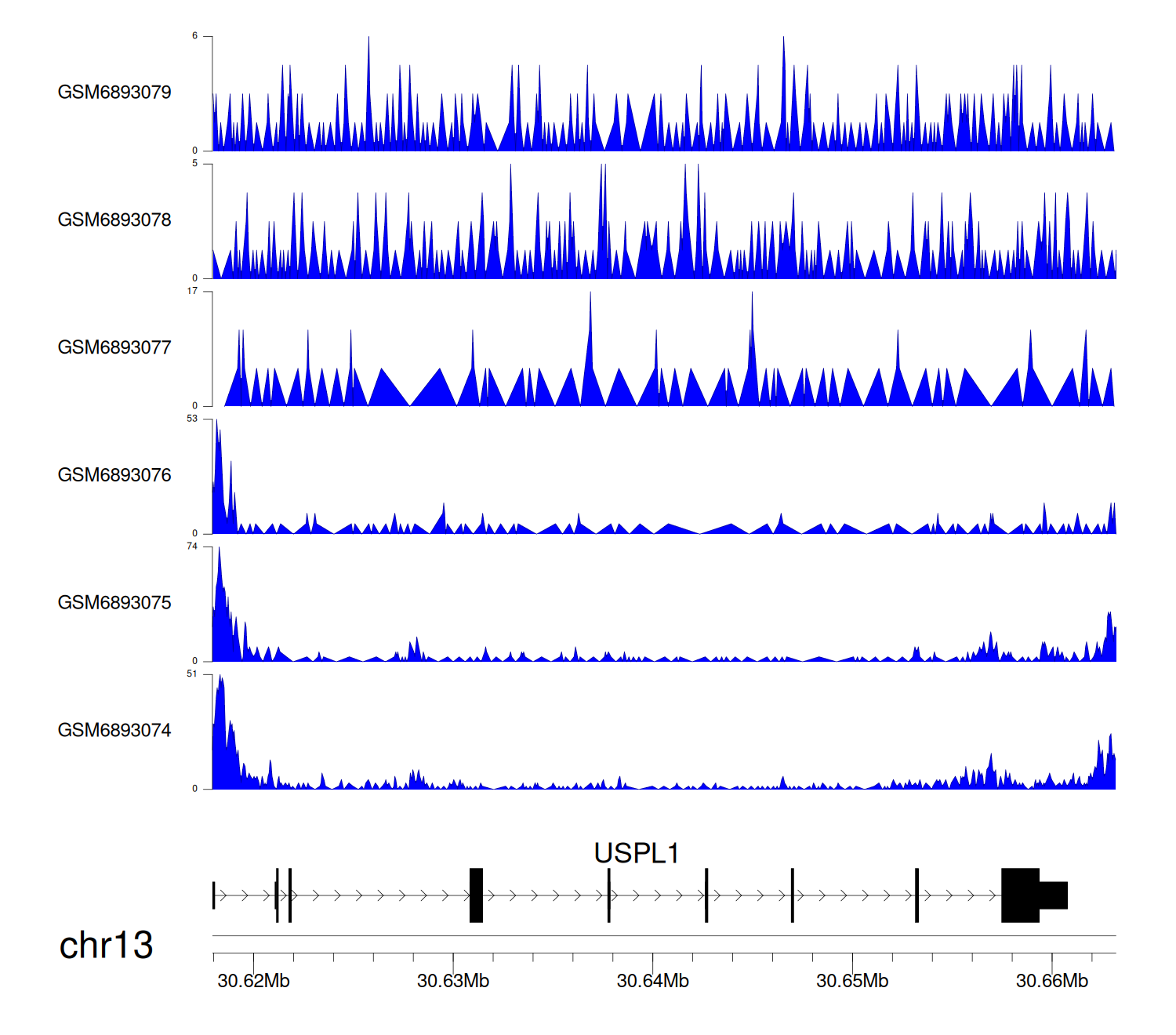Click the y-axis maximum value 53

click(192, 419)
